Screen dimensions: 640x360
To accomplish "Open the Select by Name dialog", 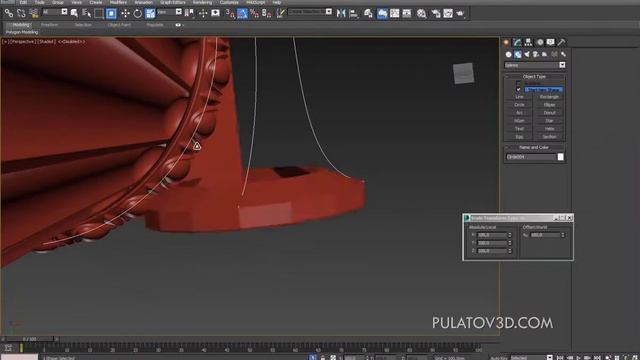I will [86, 13].
